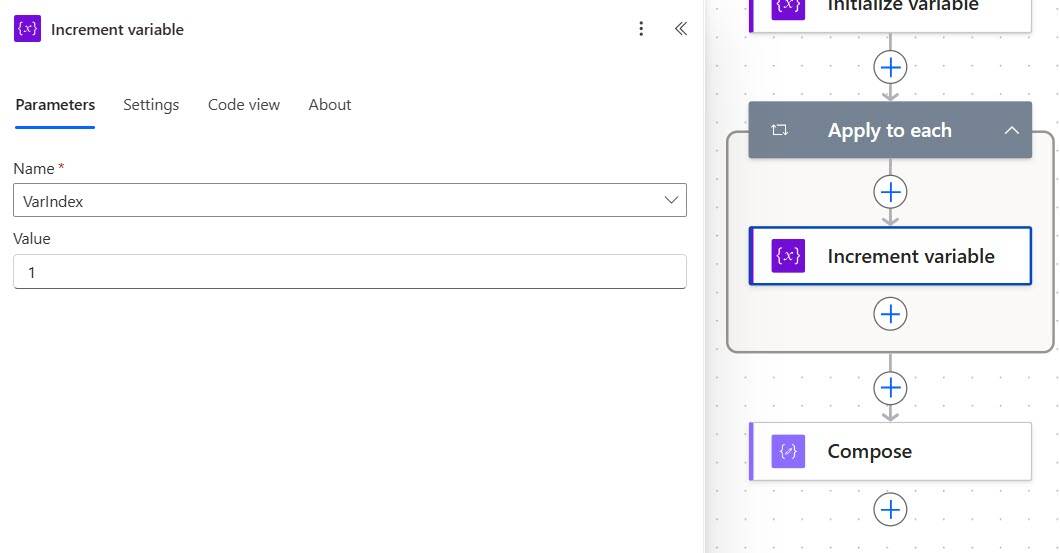The height and width of the screenshot is (553, 1060).
Task: Select the Increment variable action card
Action: tap(890, 256)
